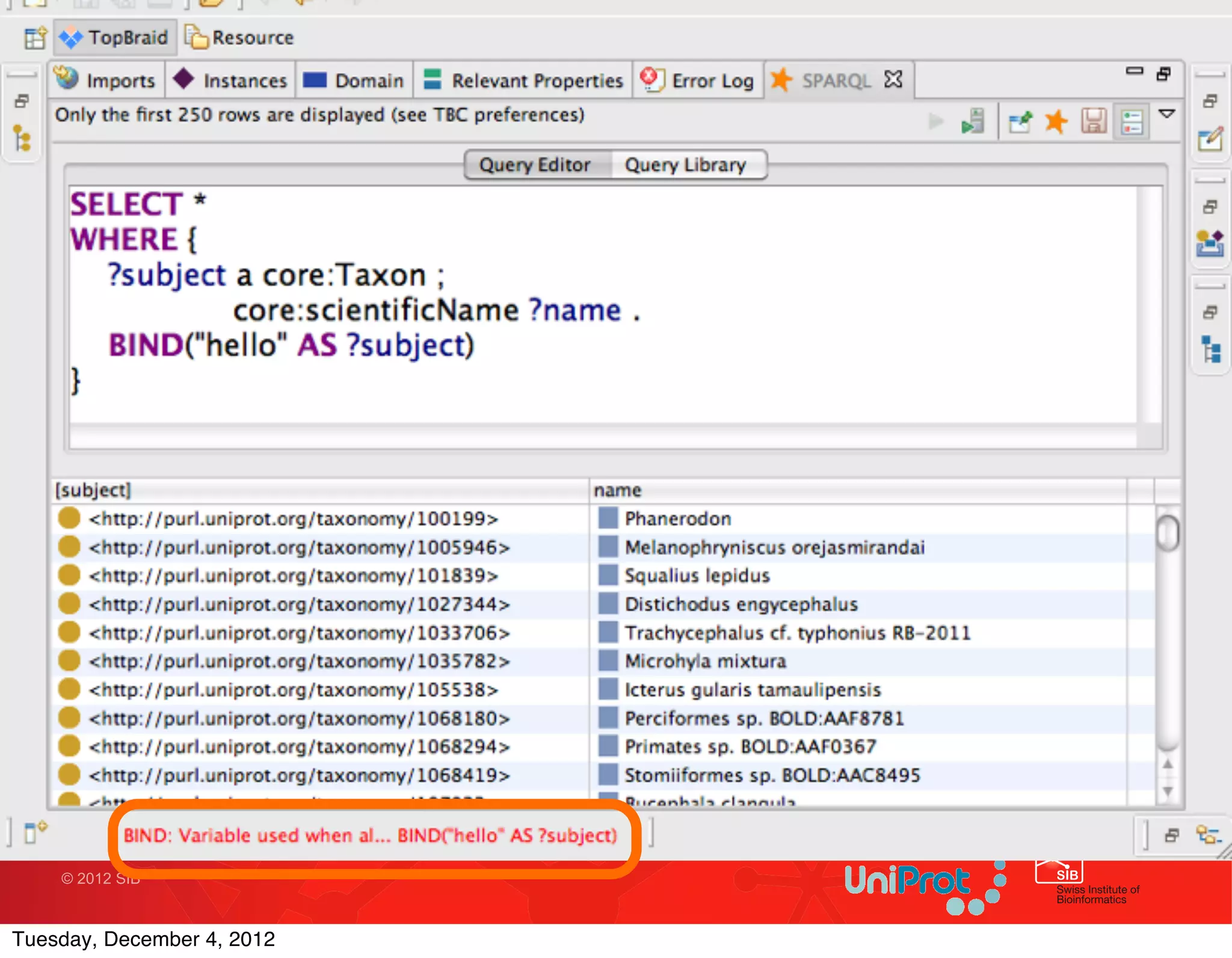This screenshot has height=958, width=1232.
Task: Toggle the result list layout button
Action: click(x=1132, y=122)
